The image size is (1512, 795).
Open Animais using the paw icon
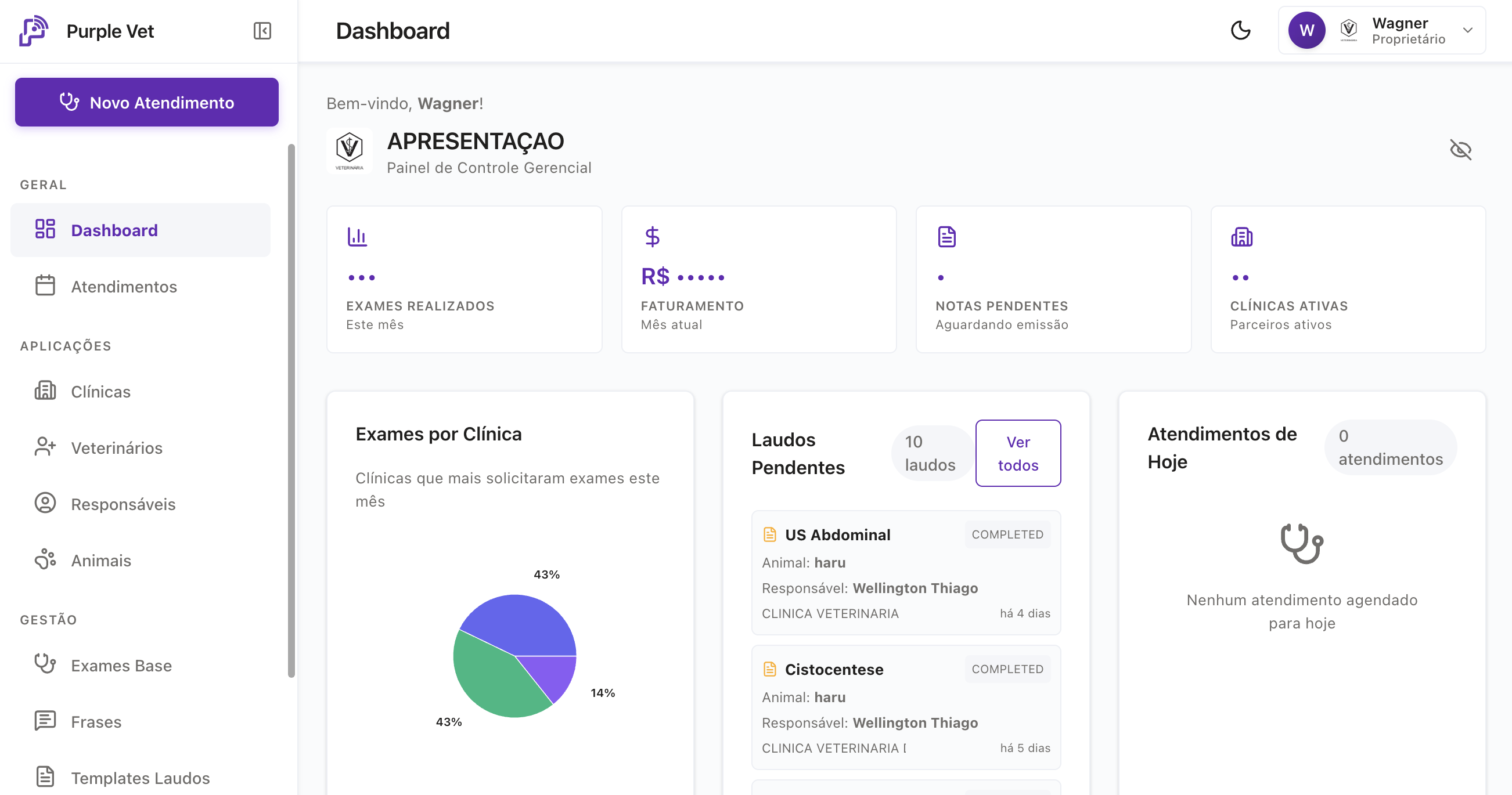click(x=45, y=559)
